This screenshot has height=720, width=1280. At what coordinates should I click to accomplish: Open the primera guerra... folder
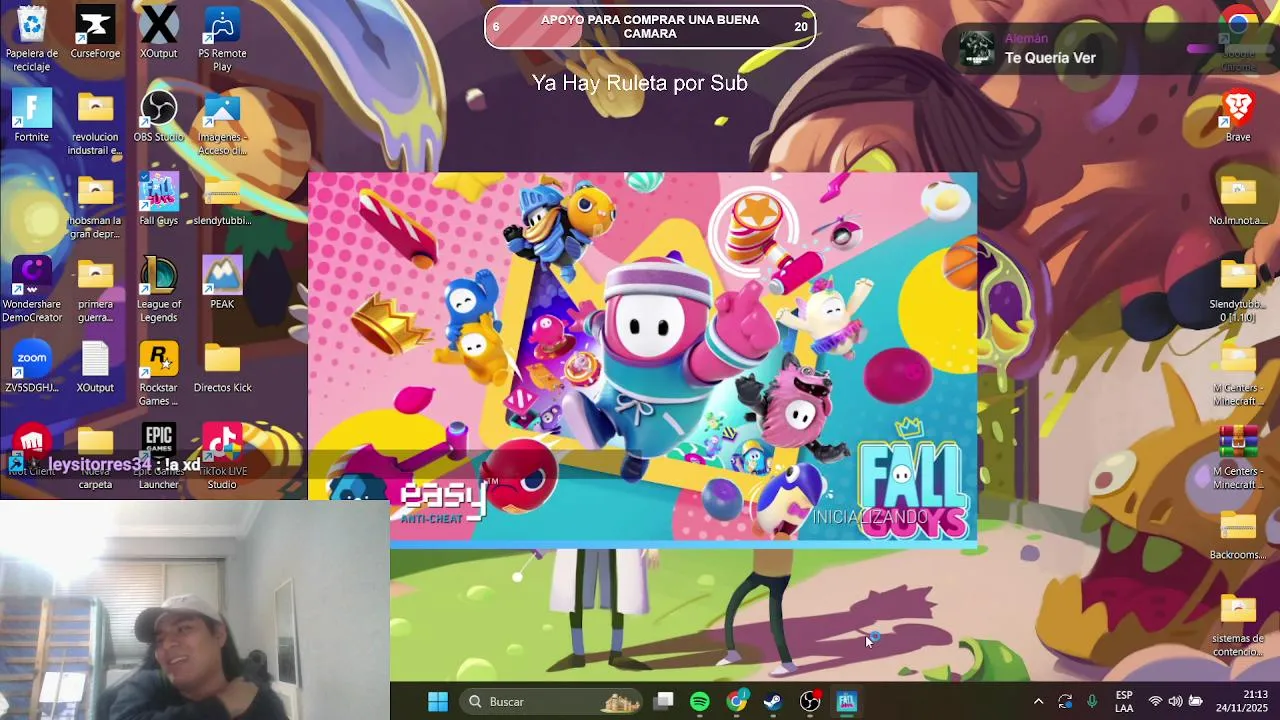95,291
